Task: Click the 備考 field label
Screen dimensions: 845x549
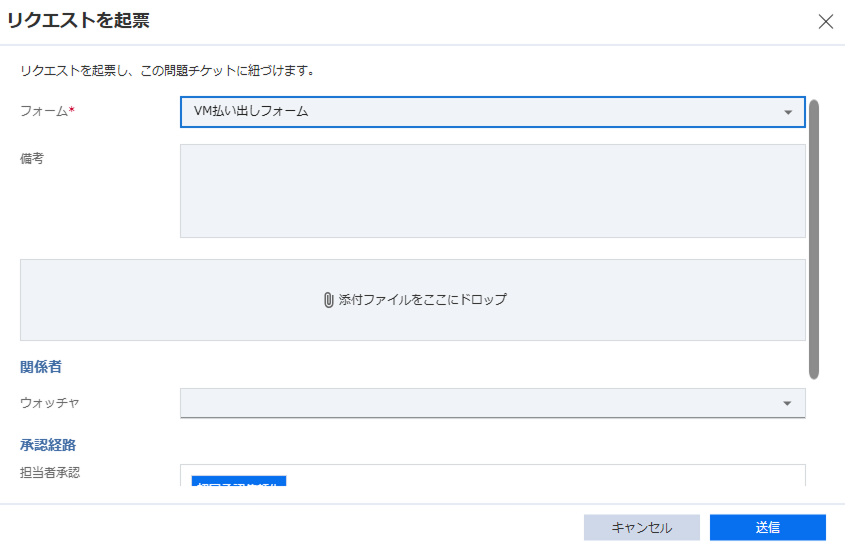Action: [x=32, y=158]
